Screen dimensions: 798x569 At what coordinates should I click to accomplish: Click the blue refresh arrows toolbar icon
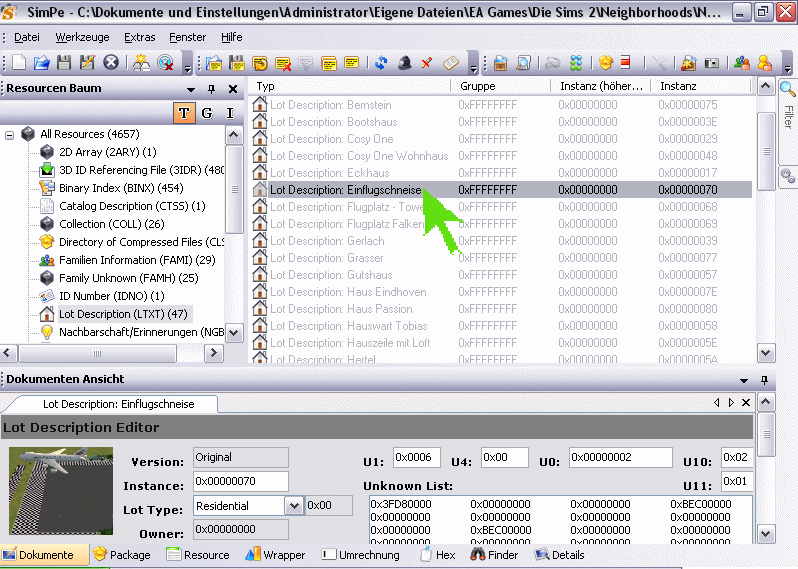381,63
